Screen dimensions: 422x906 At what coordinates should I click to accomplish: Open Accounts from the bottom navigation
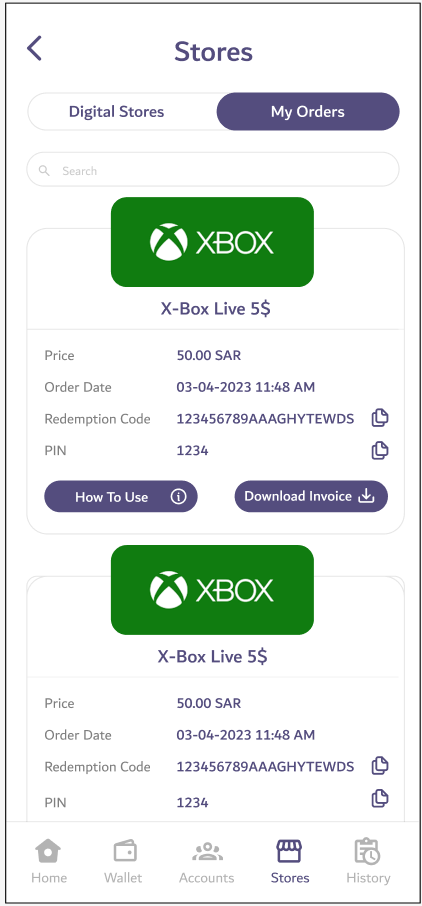click(x=206, y=862)
